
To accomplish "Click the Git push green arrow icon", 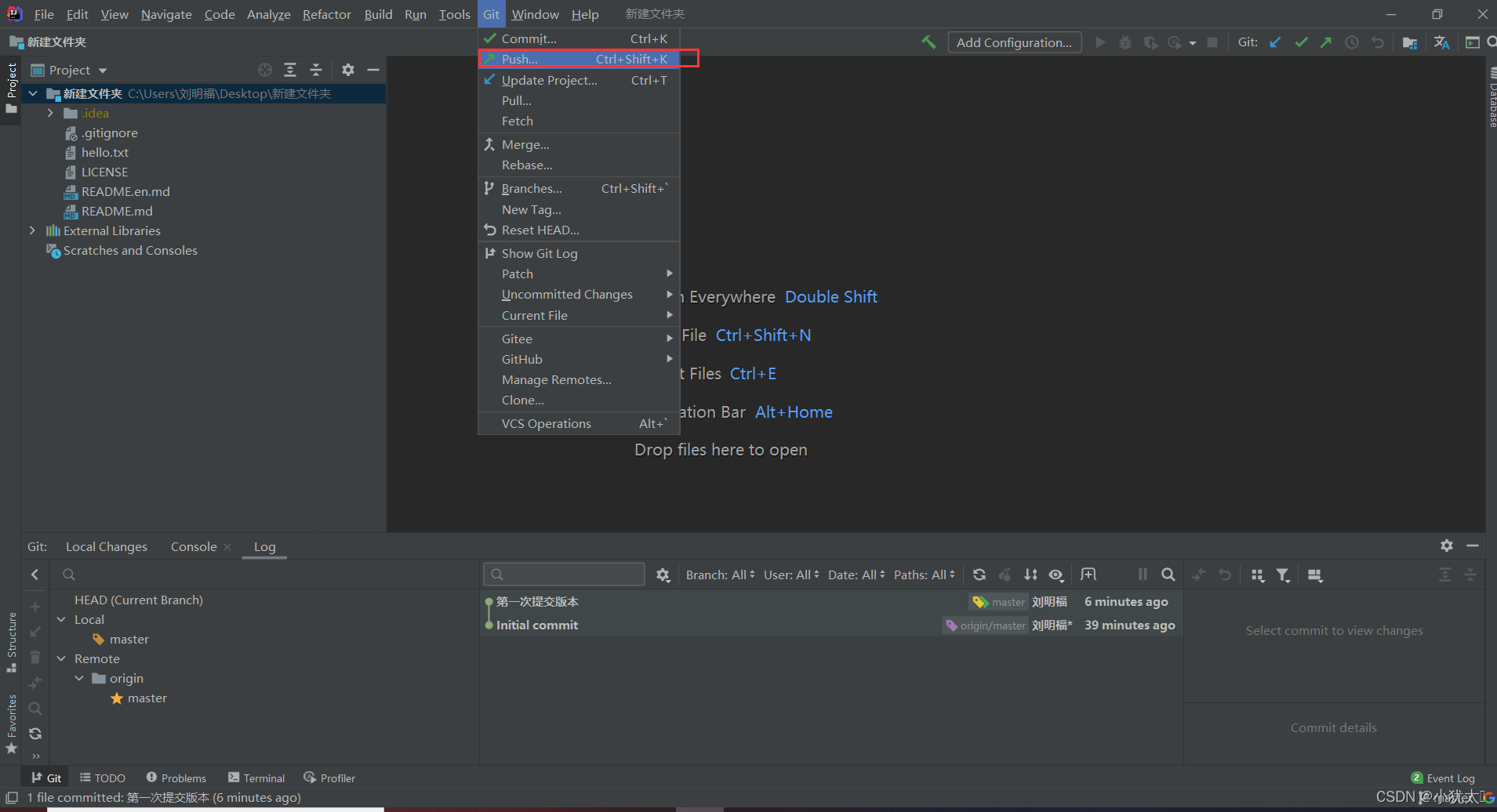I will [1326, 42].
